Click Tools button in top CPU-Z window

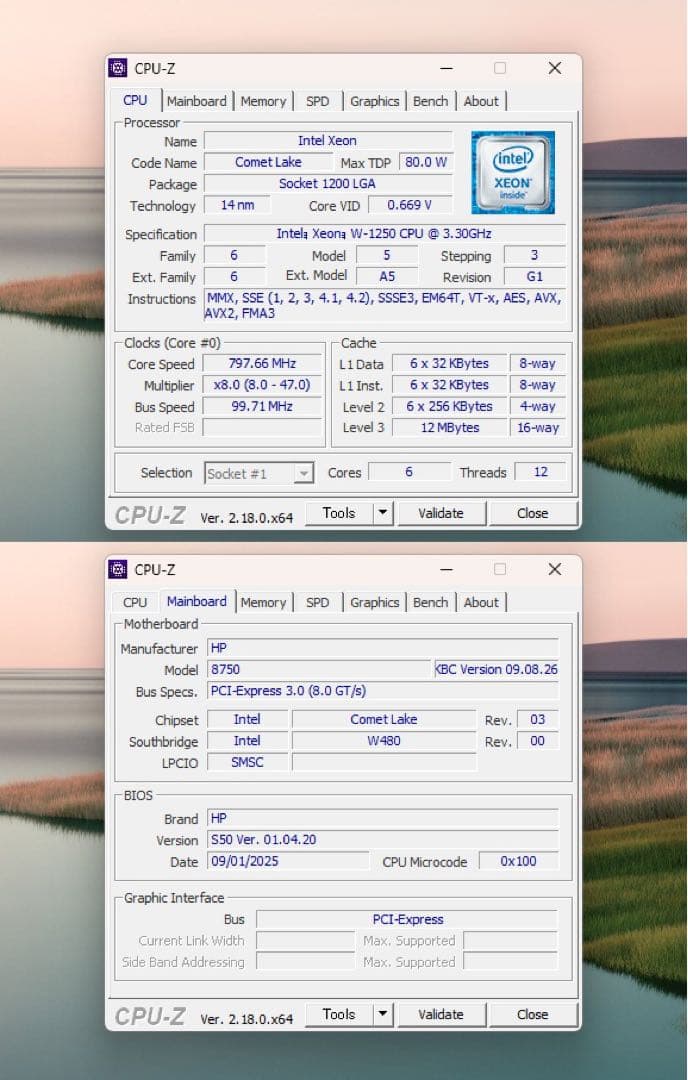(339, 513)
